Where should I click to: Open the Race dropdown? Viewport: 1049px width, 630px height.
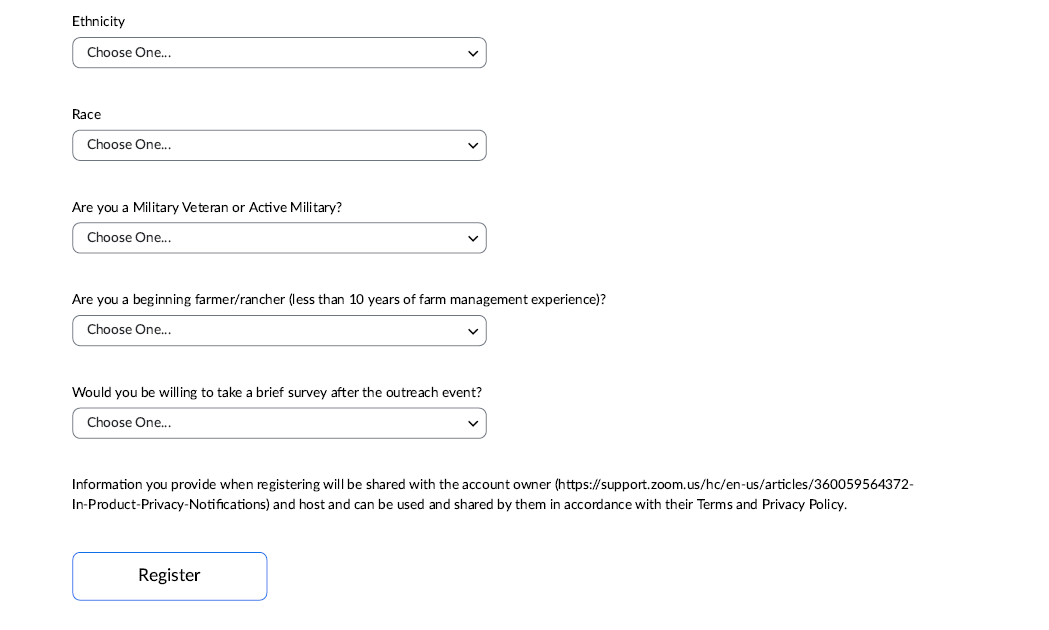pyautogui.click(x=278, y=145)
